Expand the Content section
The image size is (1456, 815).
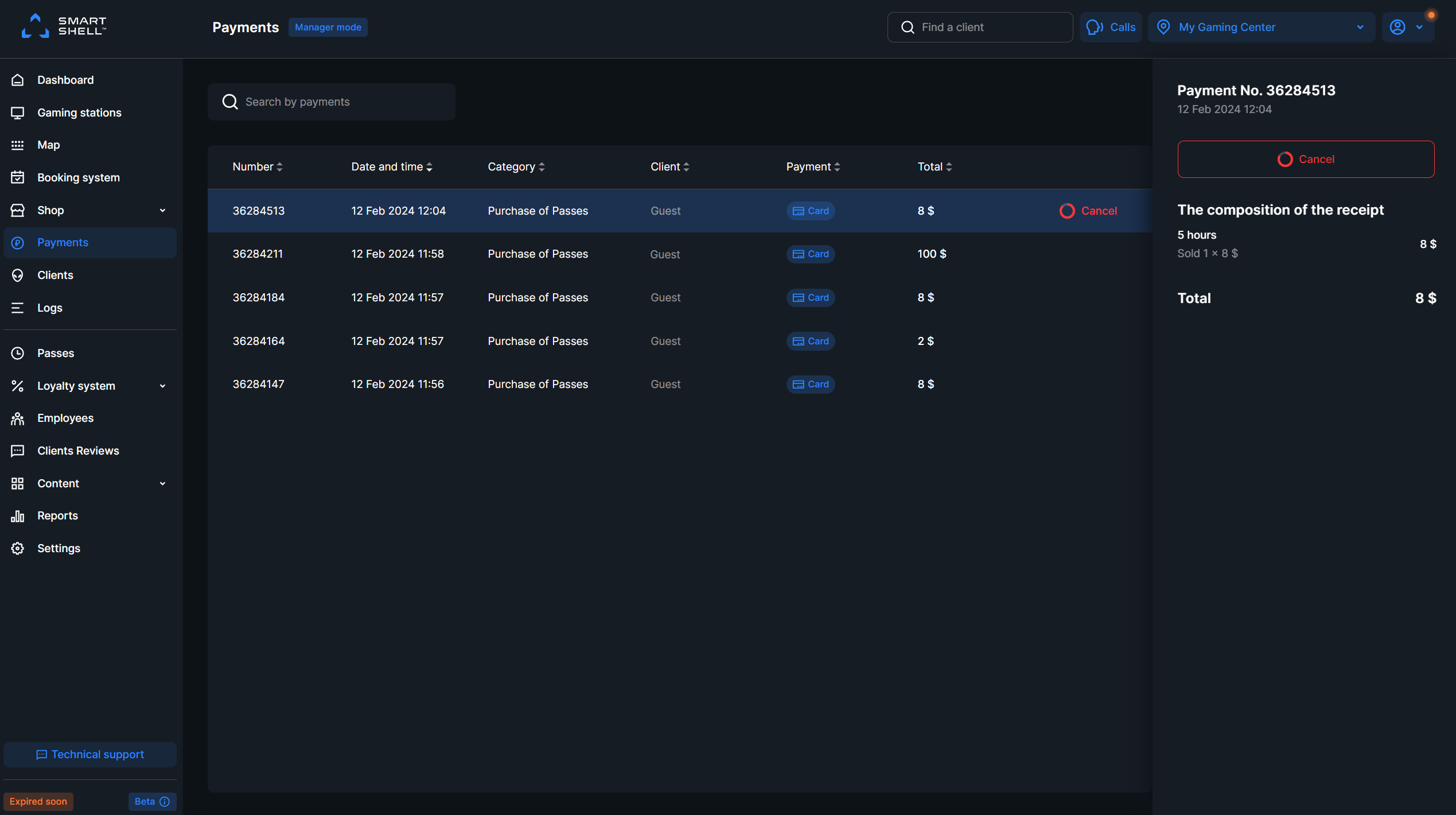163,483
